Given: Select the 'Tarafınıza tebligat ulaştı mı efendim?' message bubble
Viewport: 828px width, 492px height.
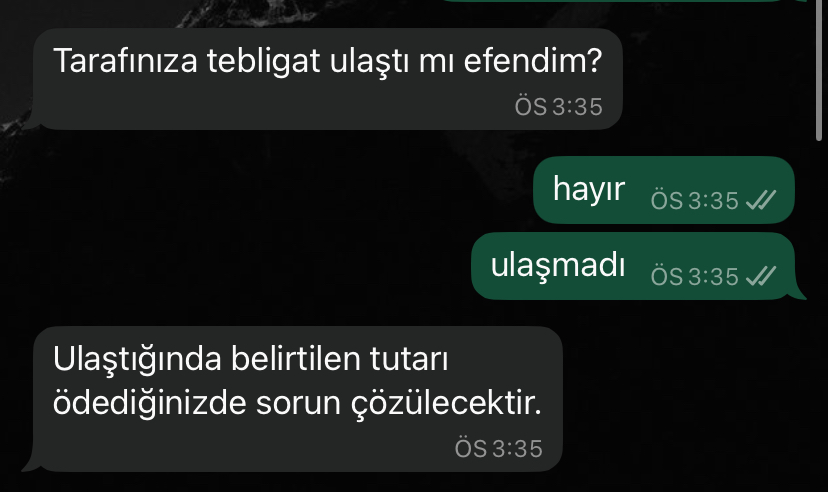Looking at the screenshot, I should [x=327, y=79].
